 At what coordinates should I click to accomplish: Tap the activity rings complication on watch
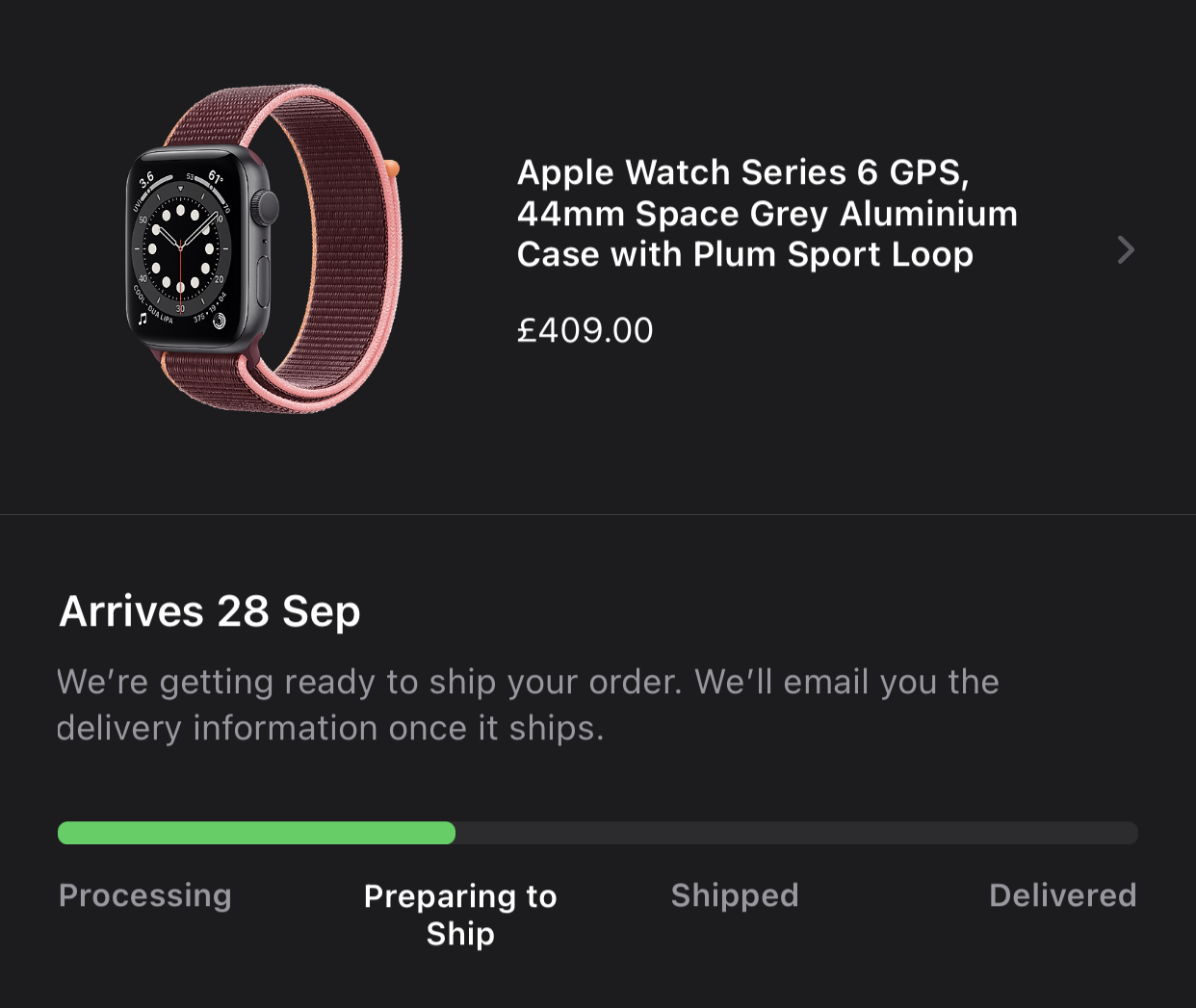point(219,321)
